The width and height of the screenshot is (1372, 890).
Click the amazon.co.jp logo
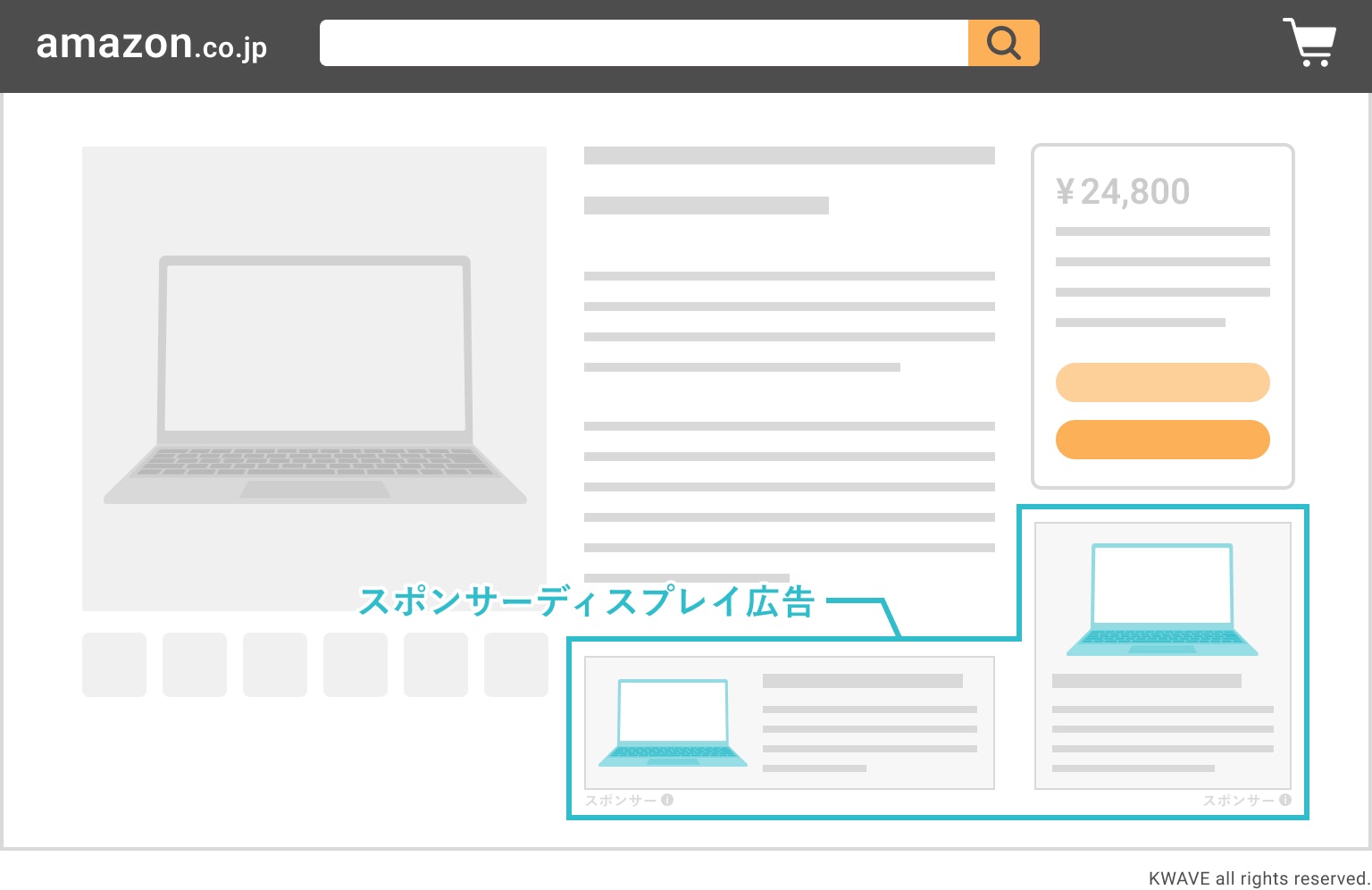coord(151,44)
